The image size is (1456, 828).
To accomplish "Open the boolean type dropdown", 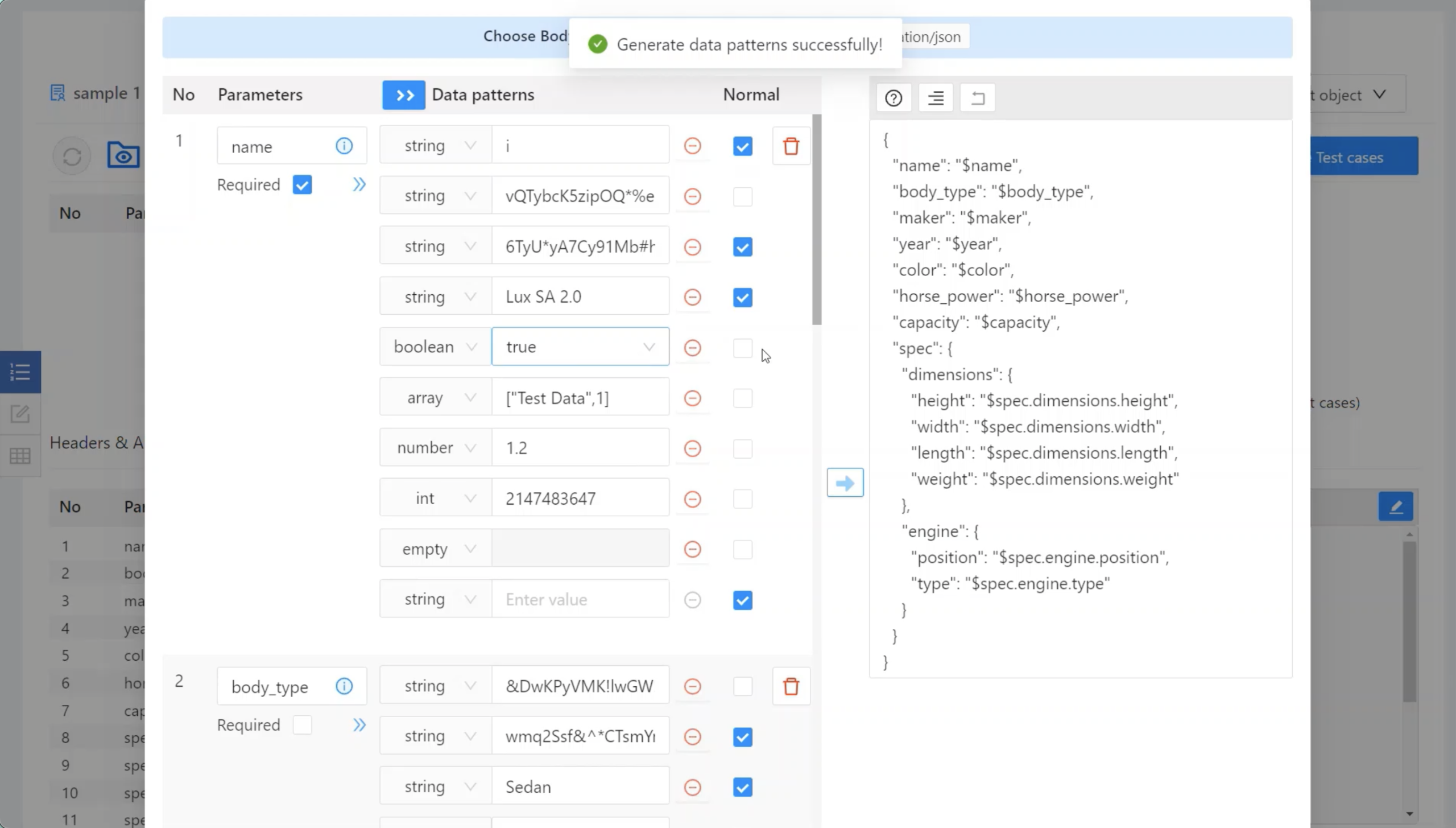I will click(x=435, y=347).
